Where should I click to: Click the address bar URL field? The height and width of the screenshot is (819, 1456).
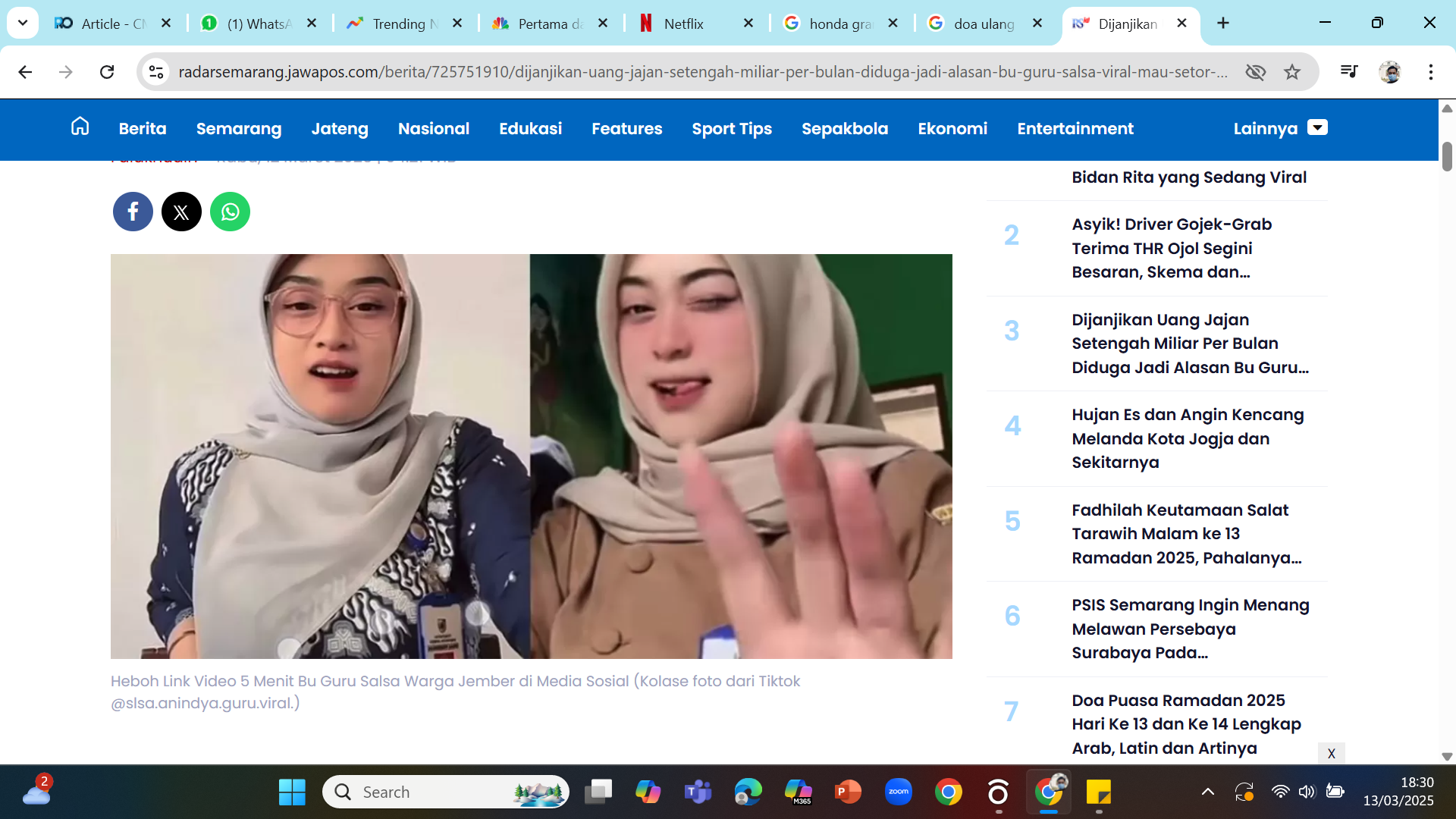tap(703, 72)
